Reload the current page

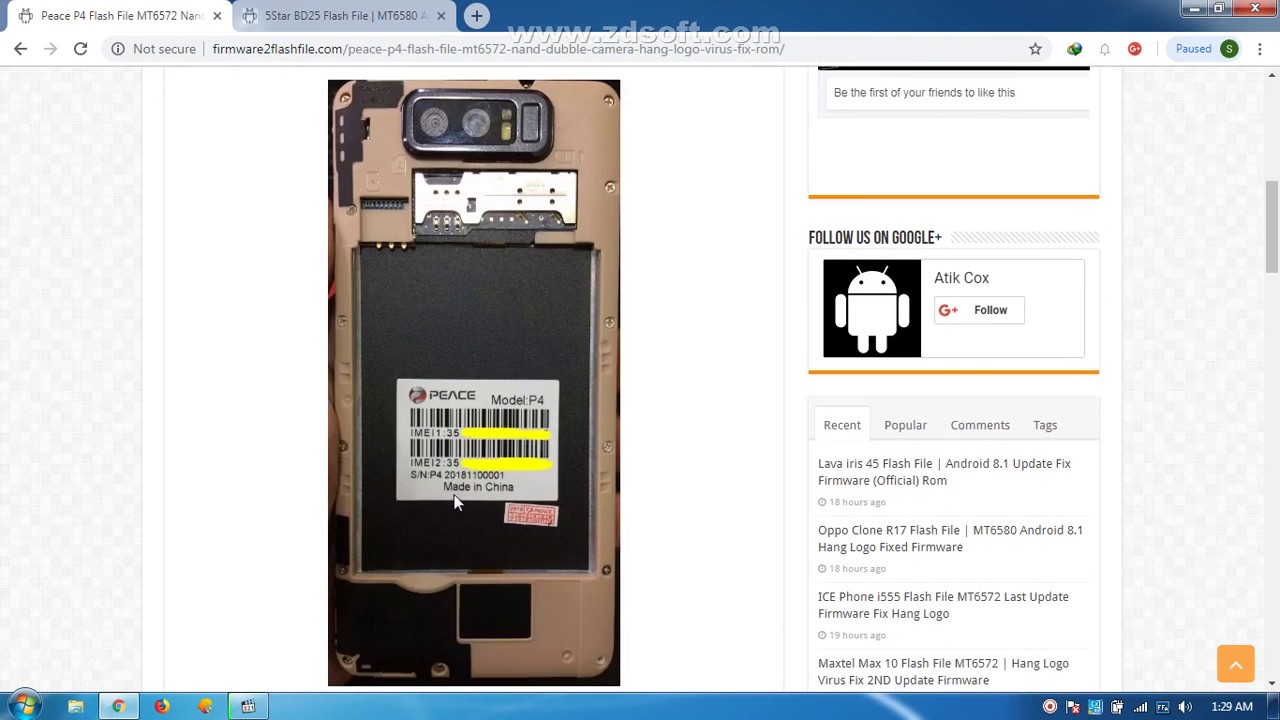pyautogui.click(x=80, y=48)
